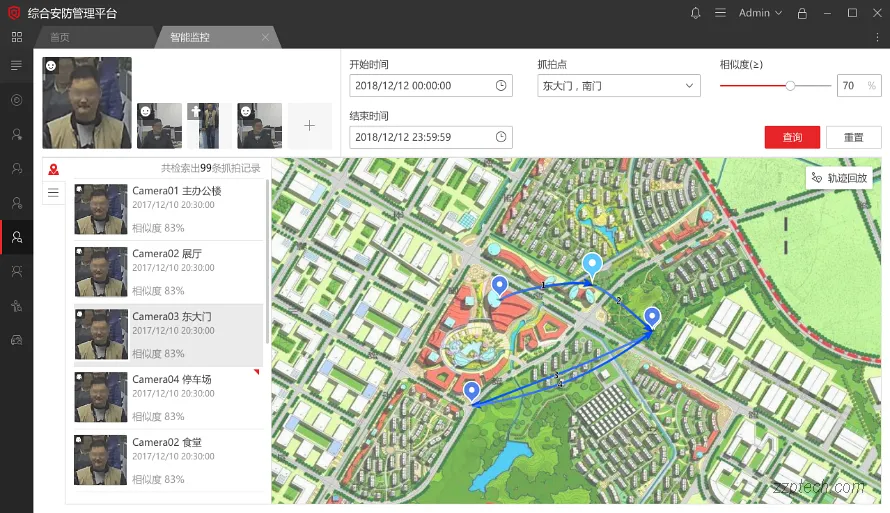Select the Camera04 停车场 capture record
This screenshot has height=513, width=890.
coord(168,398)
